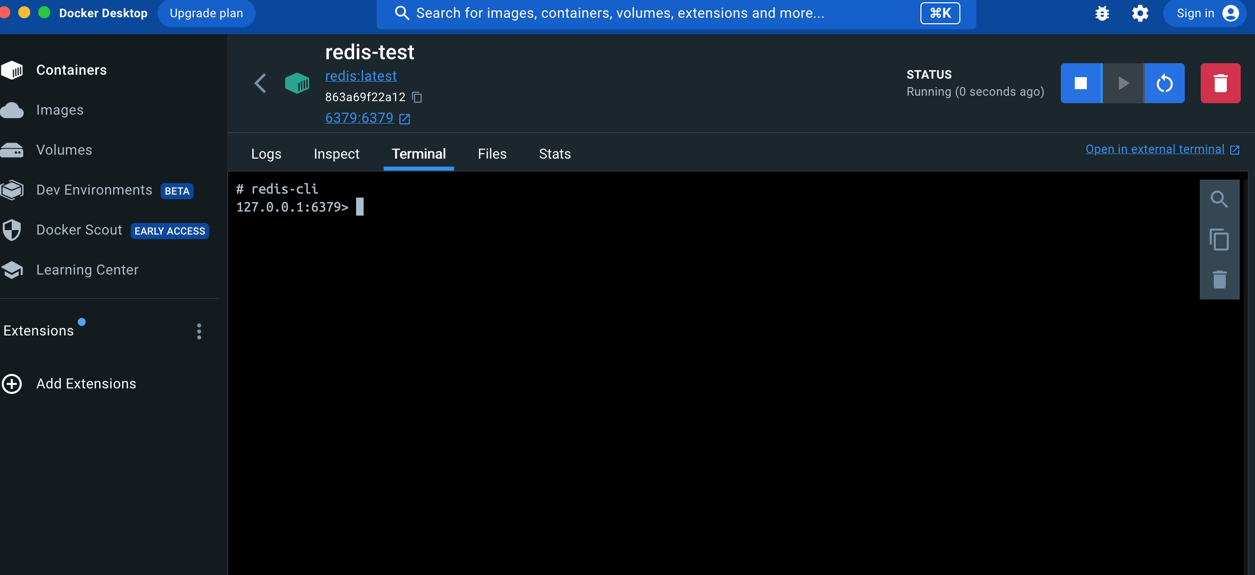Delete the redis-test container
The image size is (1255, 575).
tap(1220, 84)
